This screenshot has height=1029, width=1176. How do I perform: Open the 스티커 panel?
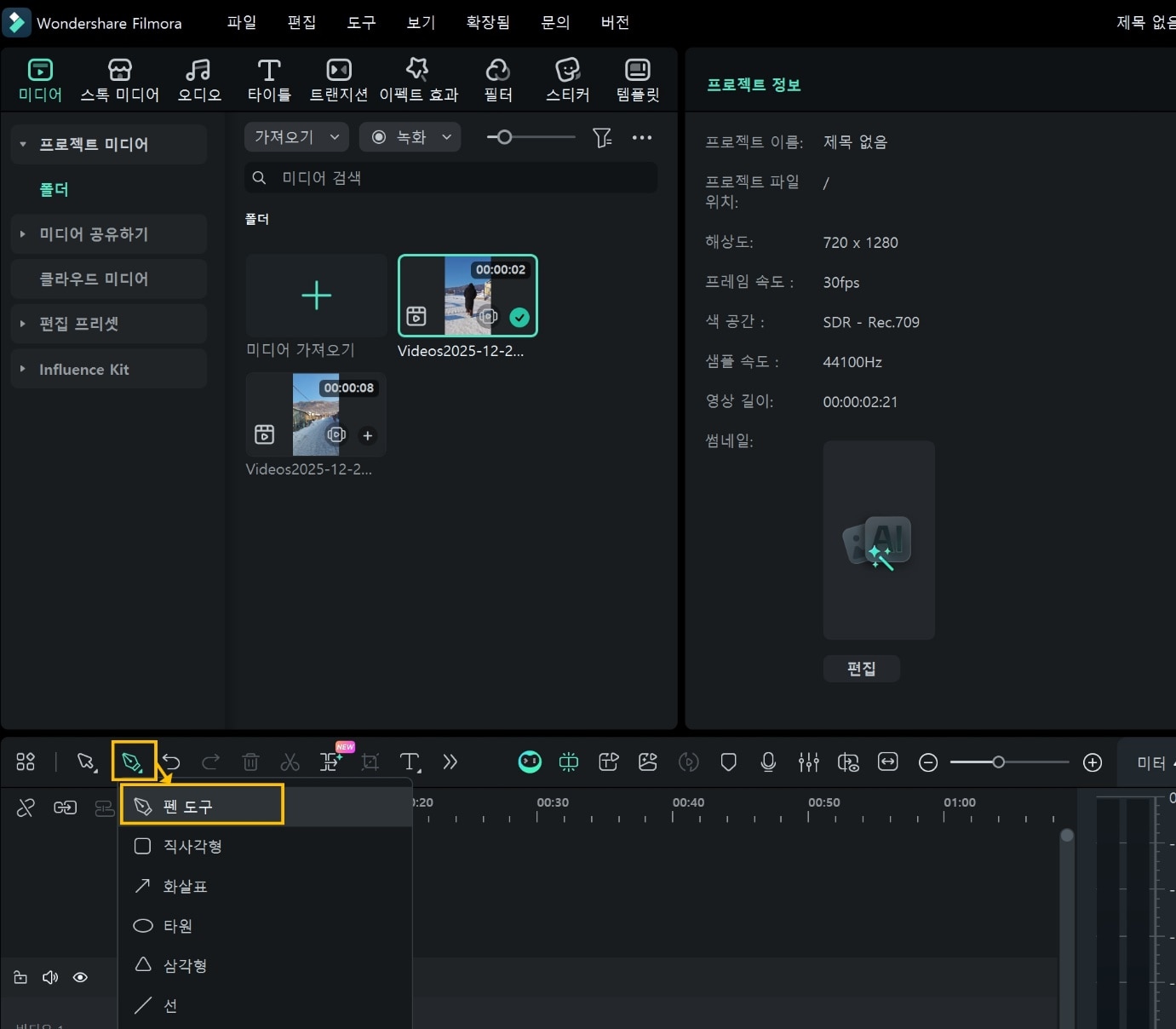(565, 78)
